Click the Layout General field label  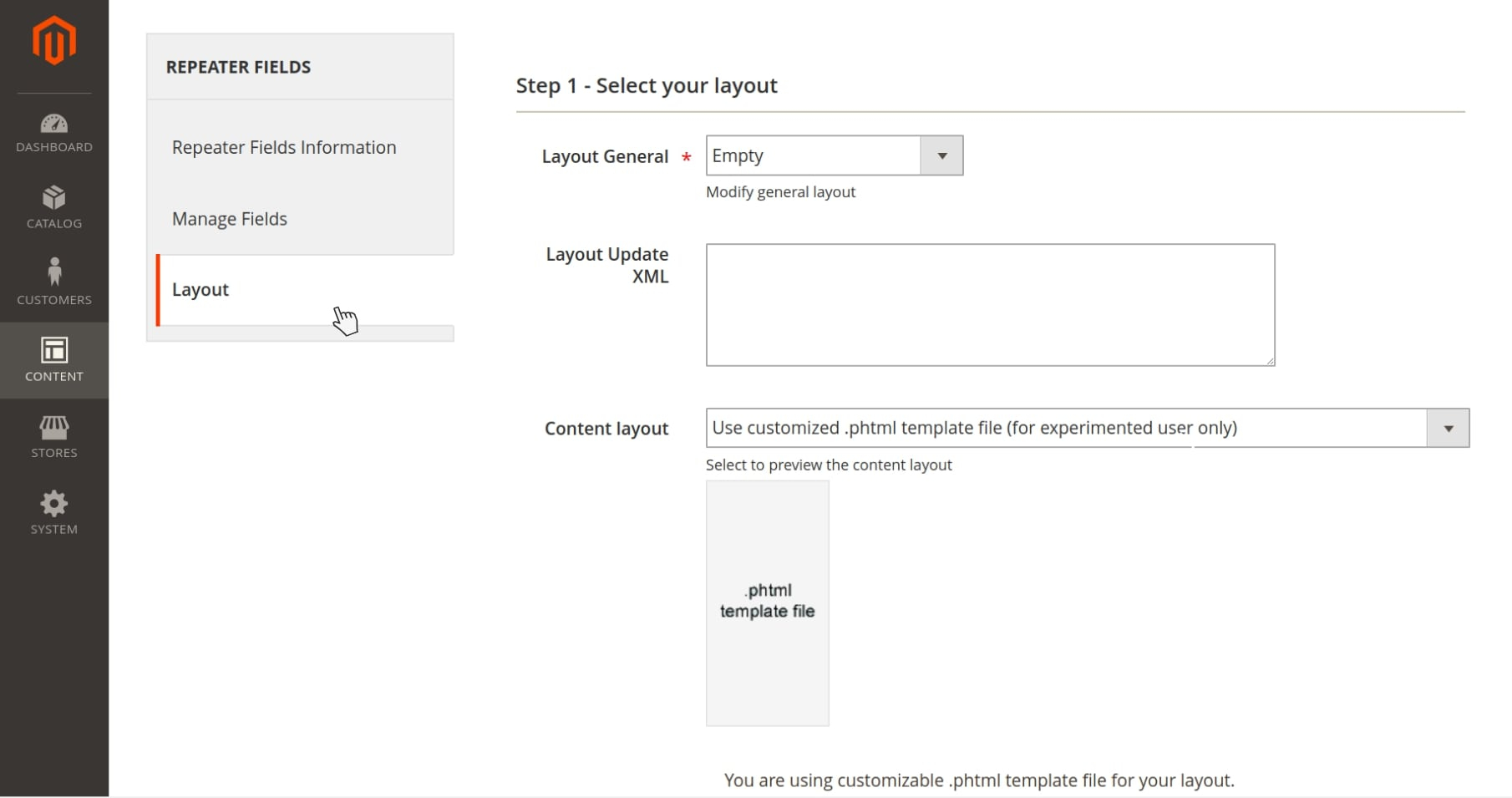605,157
